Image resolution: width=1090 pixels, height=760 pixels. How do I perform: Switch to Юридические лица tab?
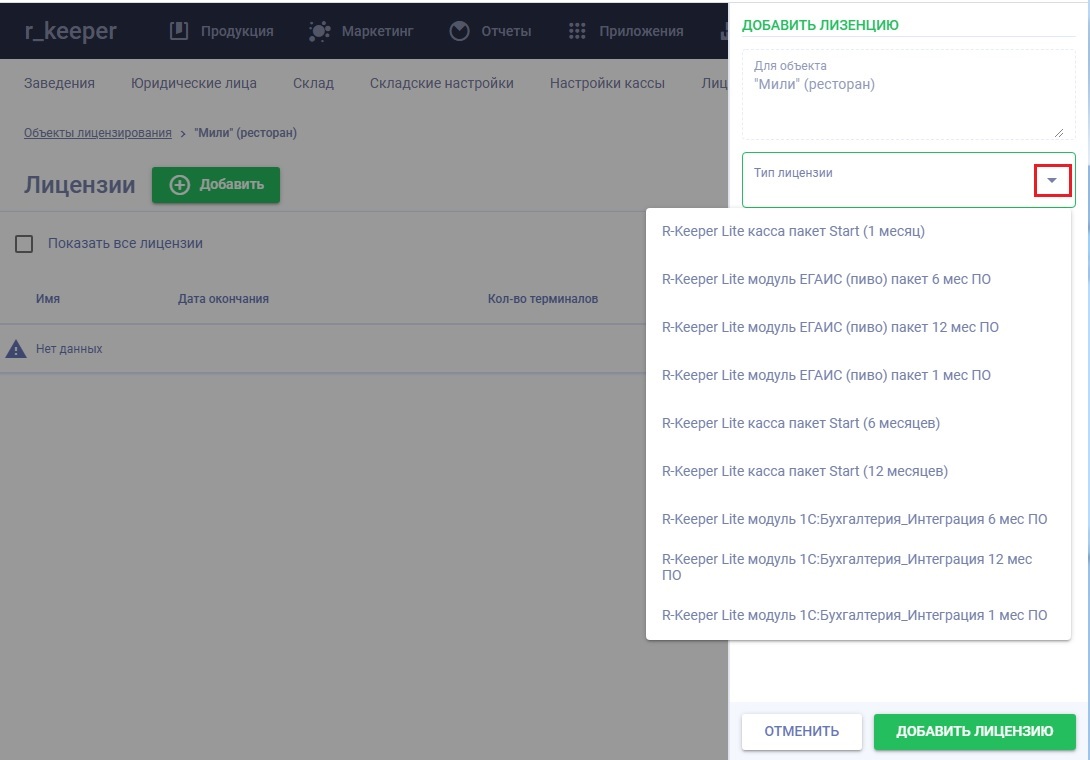[194, 83]
